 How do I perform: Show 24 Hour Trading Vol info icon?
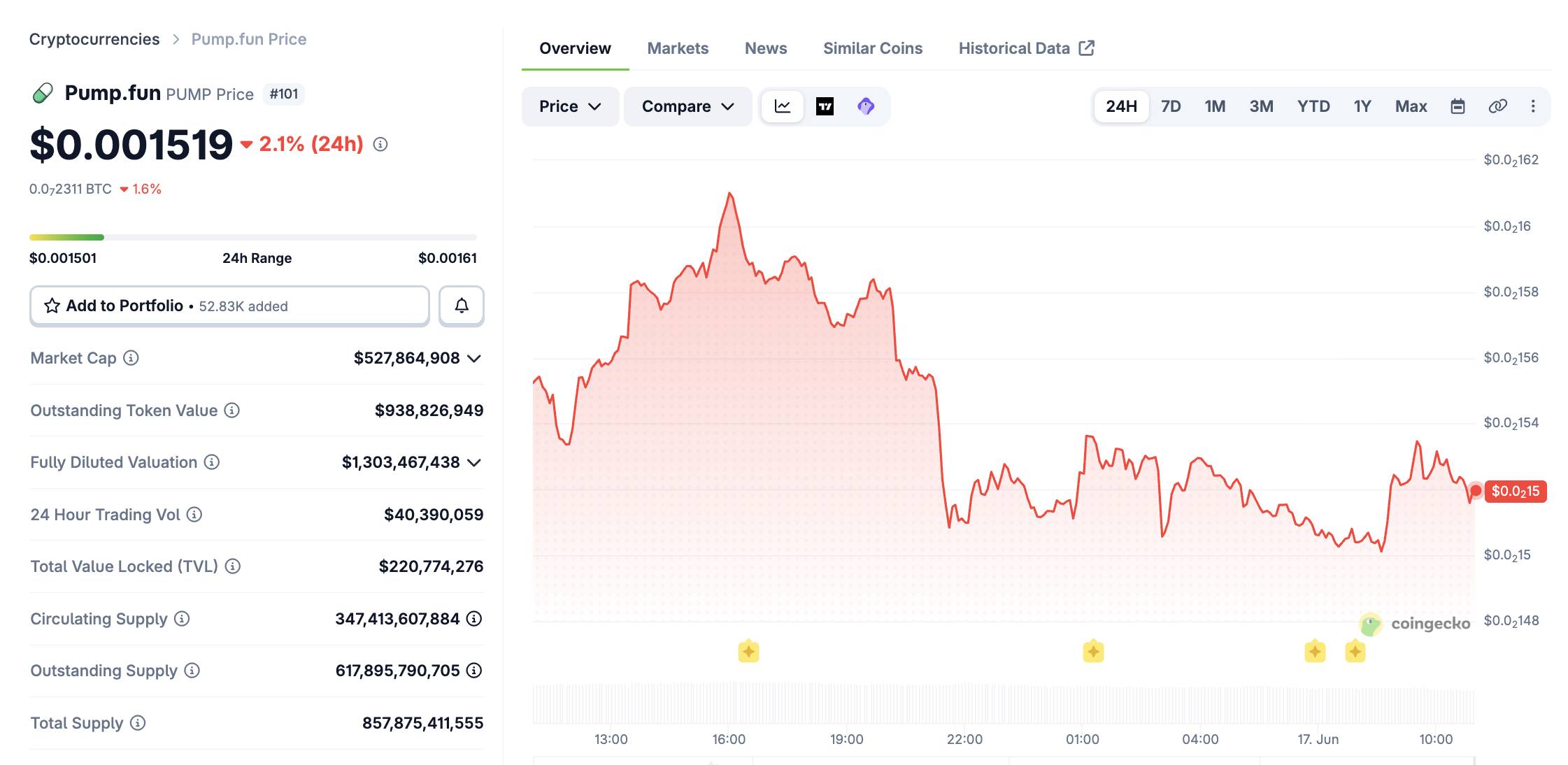[194, 515]
